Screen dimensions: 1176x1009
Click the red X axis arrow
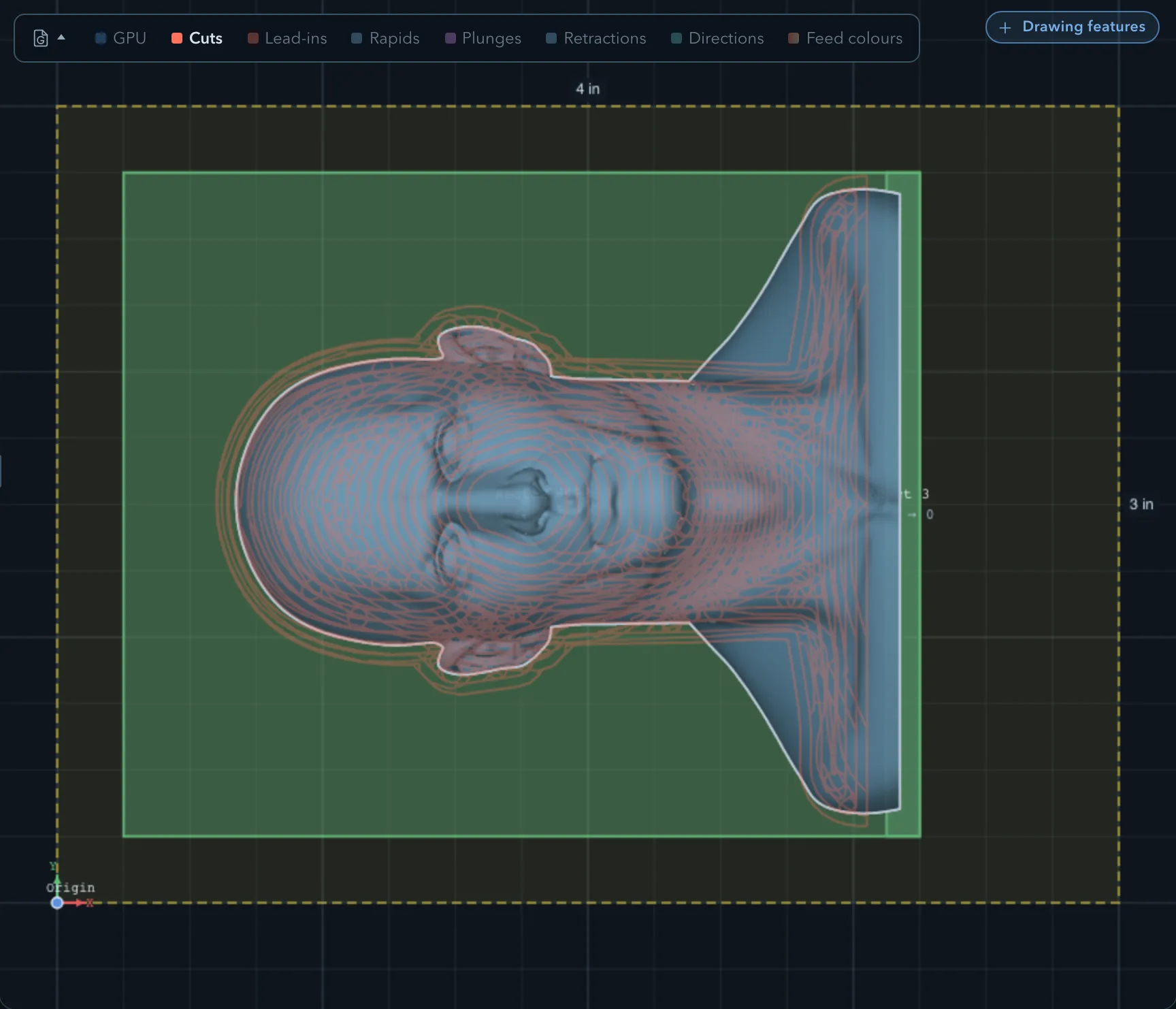(78, 903)
